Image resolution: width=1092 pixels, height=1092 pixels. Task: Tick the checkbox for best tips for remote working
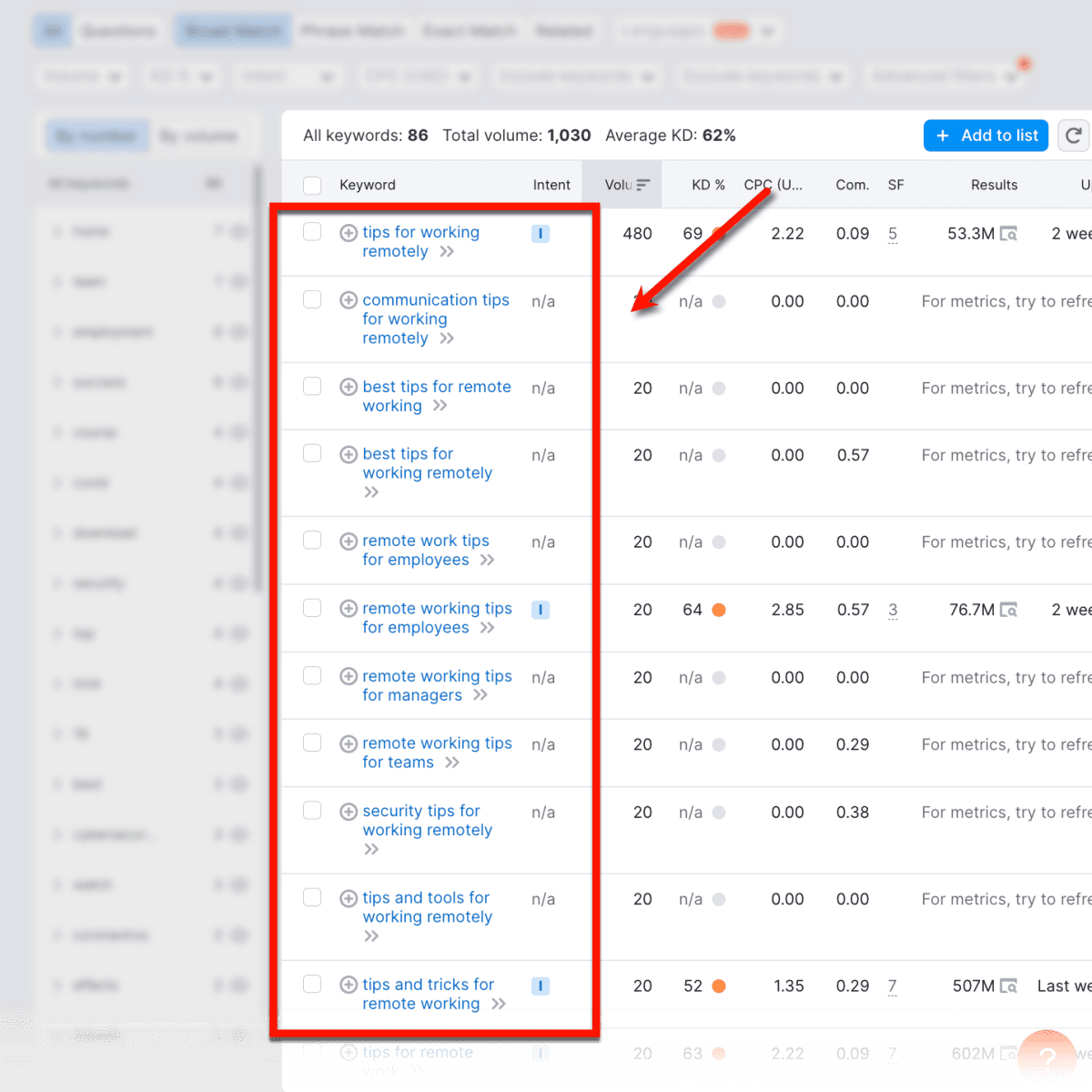coord(312,386)
